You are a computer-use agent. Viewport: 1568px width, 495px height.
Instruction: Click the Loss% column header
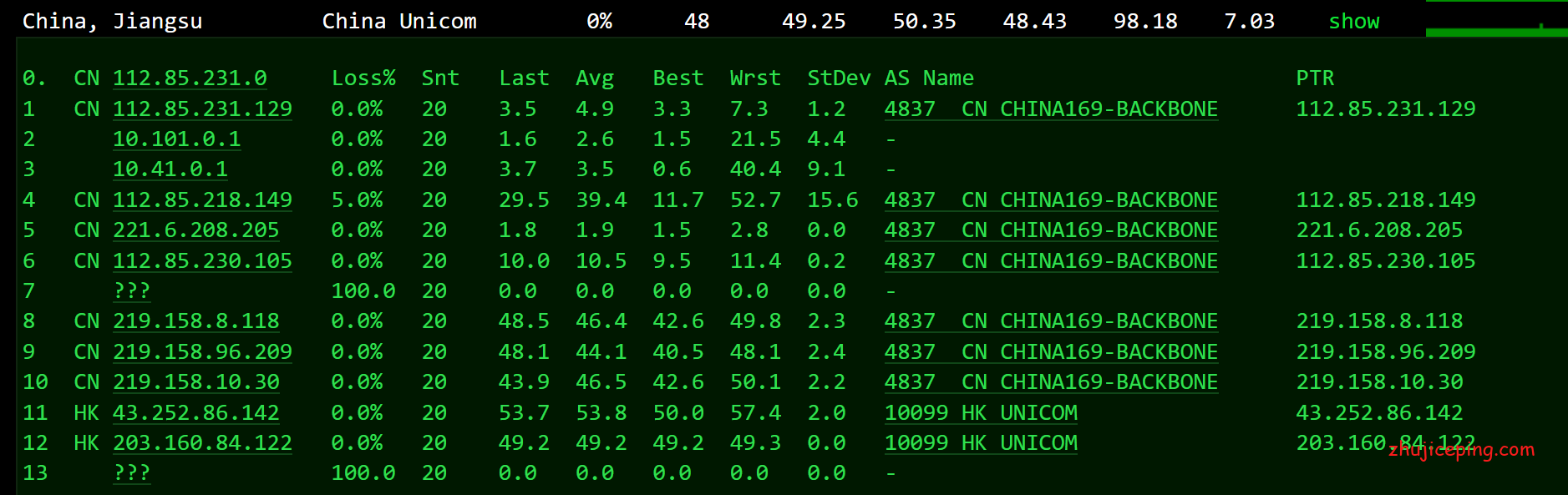363,78
